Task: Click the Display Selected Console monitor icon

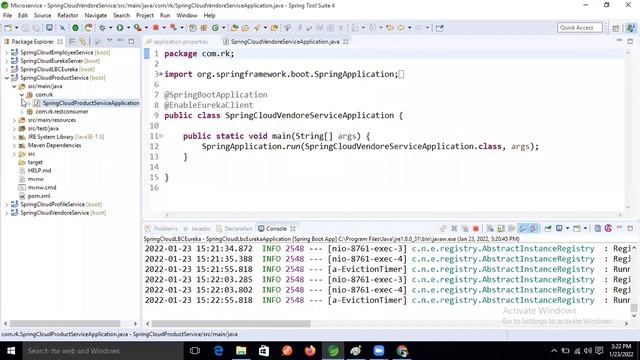Action: 559,229
